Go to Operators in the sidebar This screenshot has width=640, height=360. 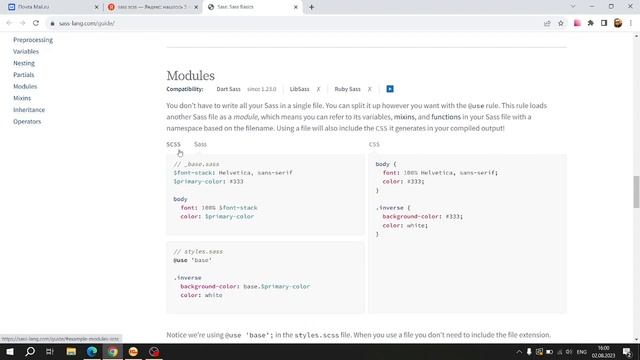click(x=27, y=121)
